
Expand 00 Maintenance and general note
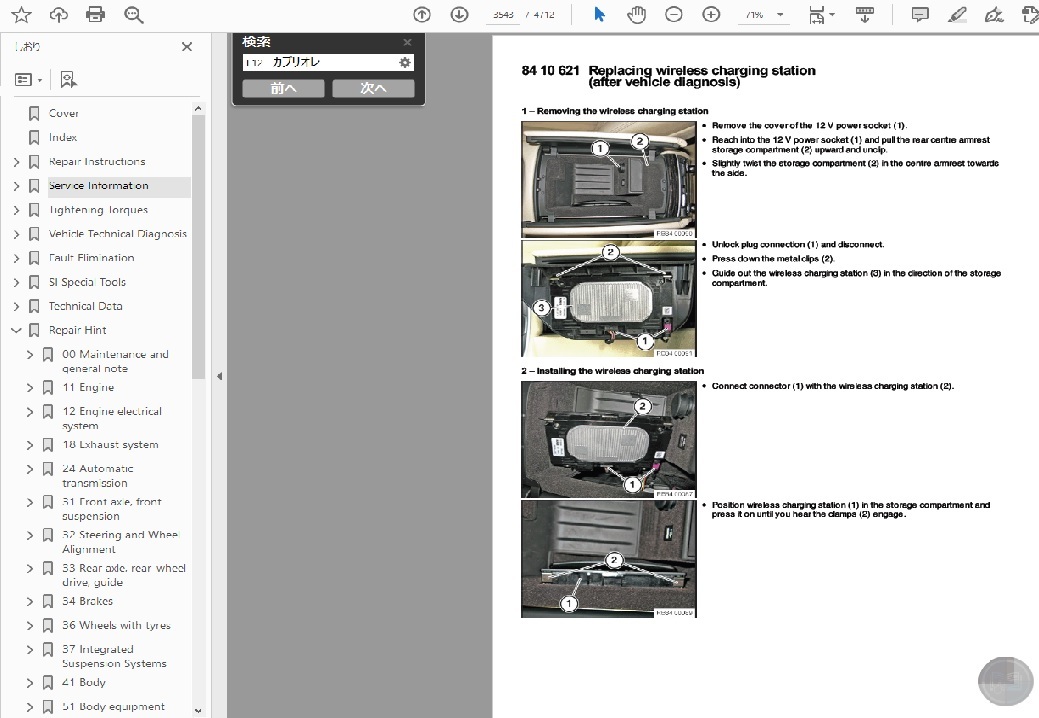click(x=30, y=354)
